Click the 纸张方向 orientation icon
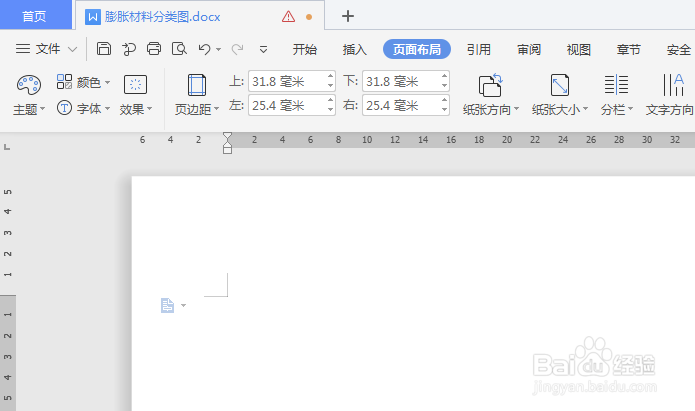695x411 pixels. tap(490, 85)
